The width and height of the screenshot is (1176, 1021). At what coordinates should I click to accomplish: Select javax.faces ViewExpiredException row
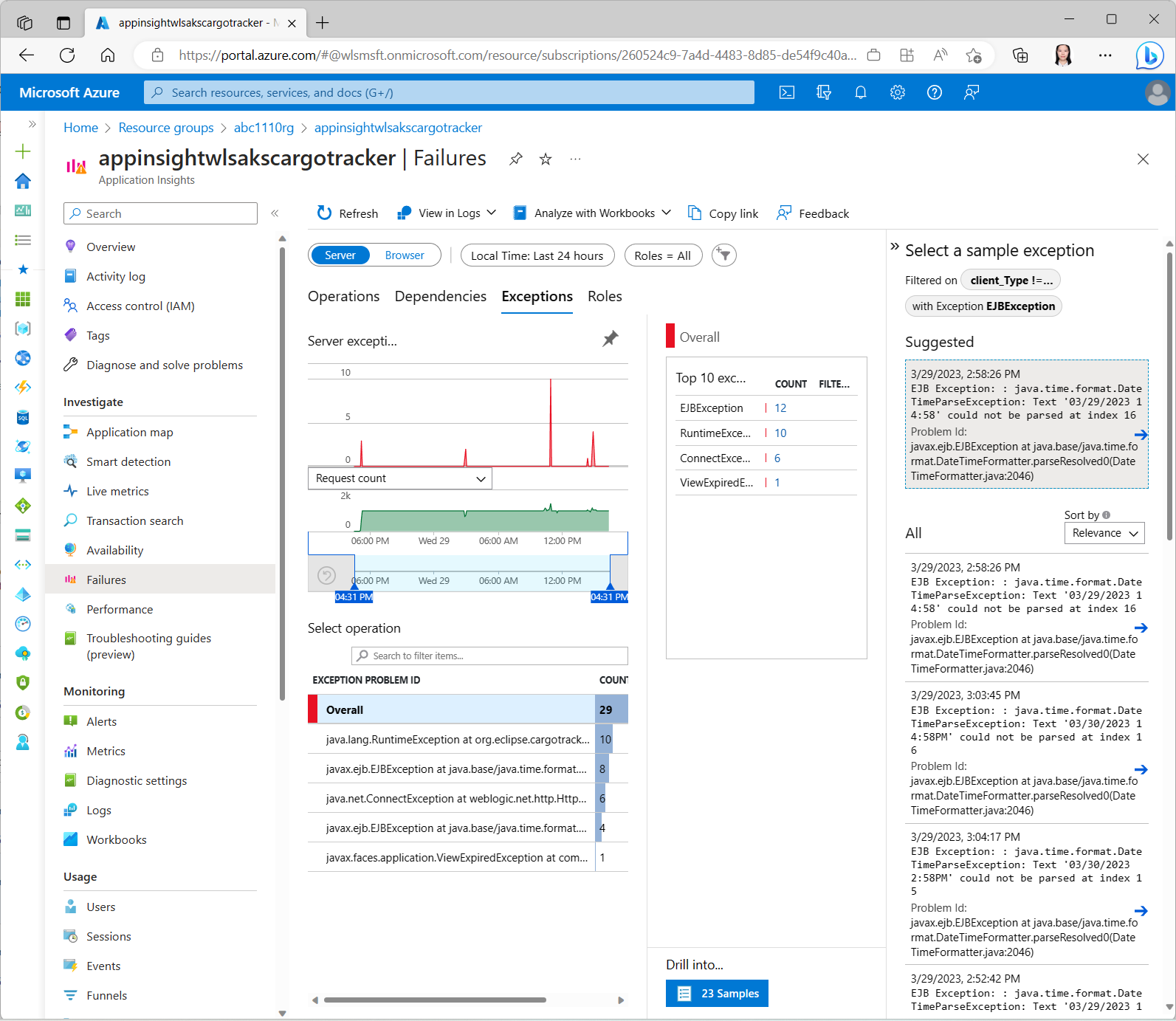[468, 857]
